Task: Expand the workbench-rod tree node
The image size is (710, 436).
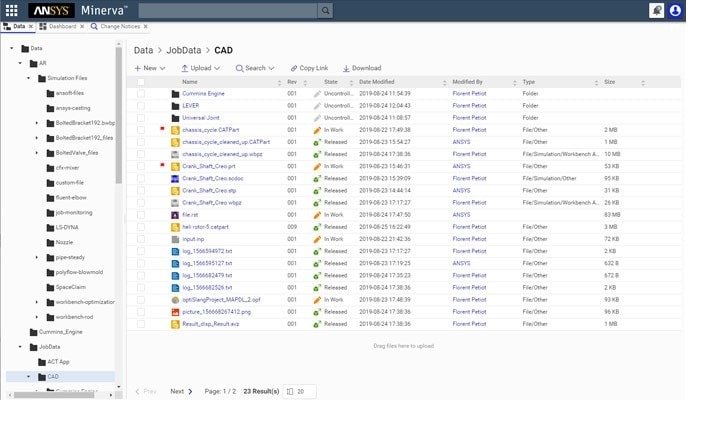Action: point(37,317)
